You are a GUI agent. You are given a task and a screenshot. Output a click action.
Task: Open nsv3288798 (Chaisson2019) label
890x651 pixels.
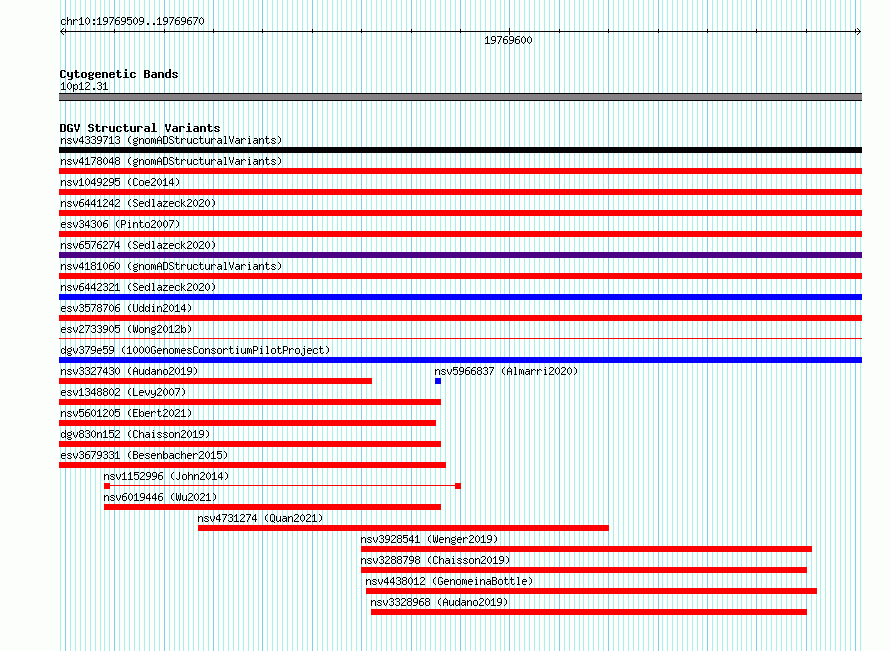point(435,560)
